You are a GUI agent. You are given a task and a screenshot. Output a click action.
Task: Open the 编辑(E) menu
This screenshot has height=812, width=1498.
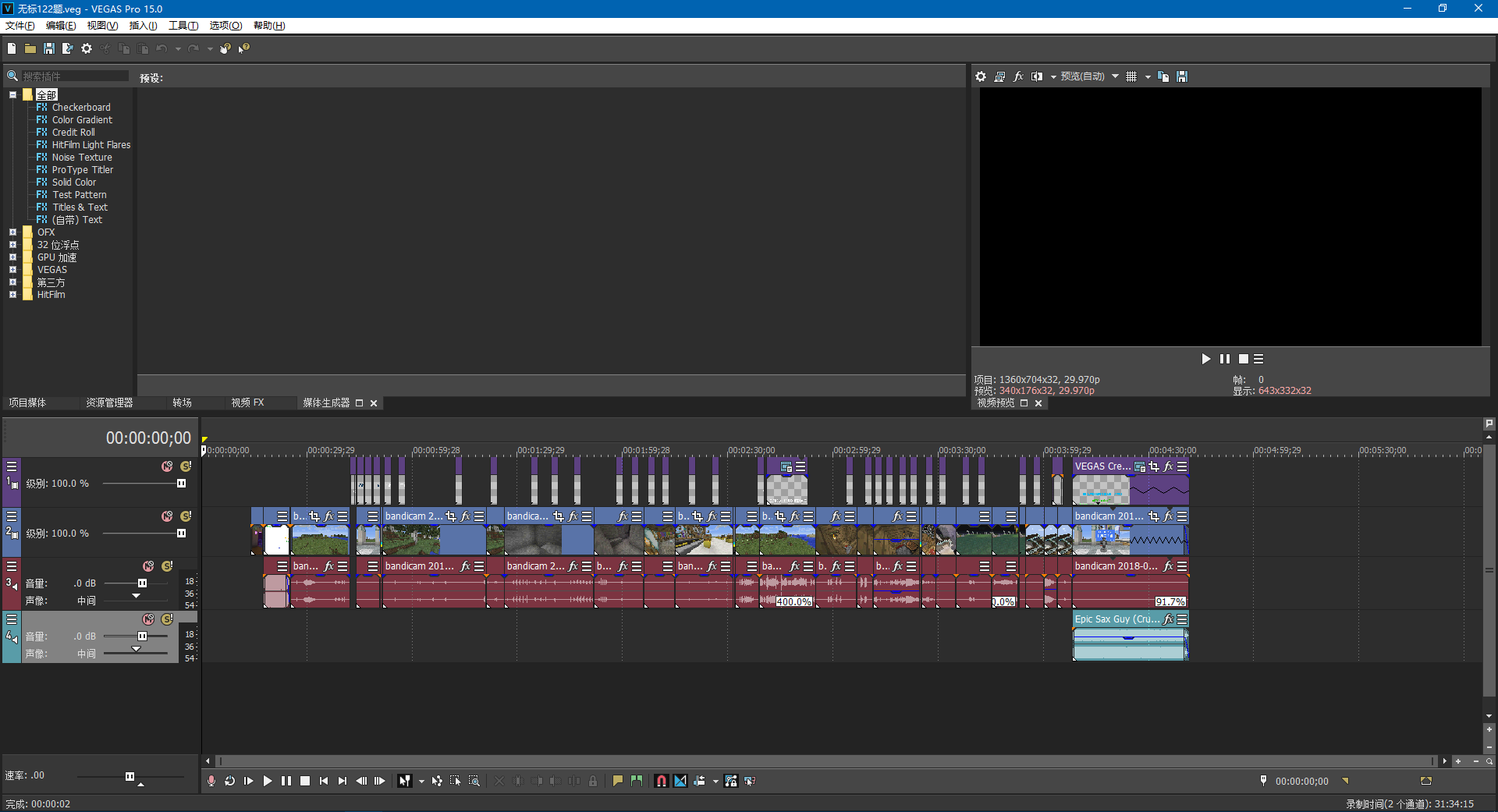[61, 26]
